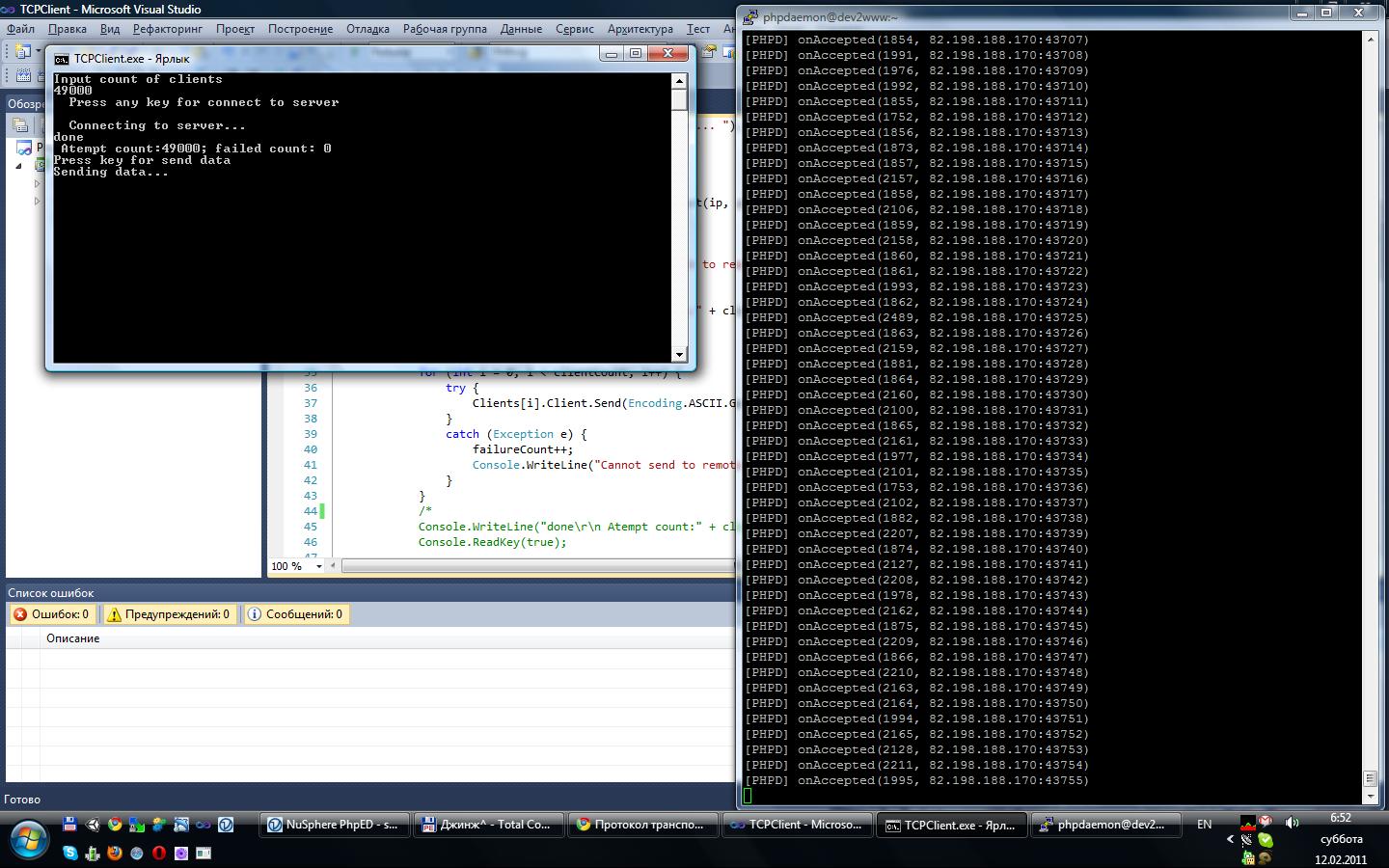
Task: Open the new project toolbar dropdown arrow
Action: point(38,51)
